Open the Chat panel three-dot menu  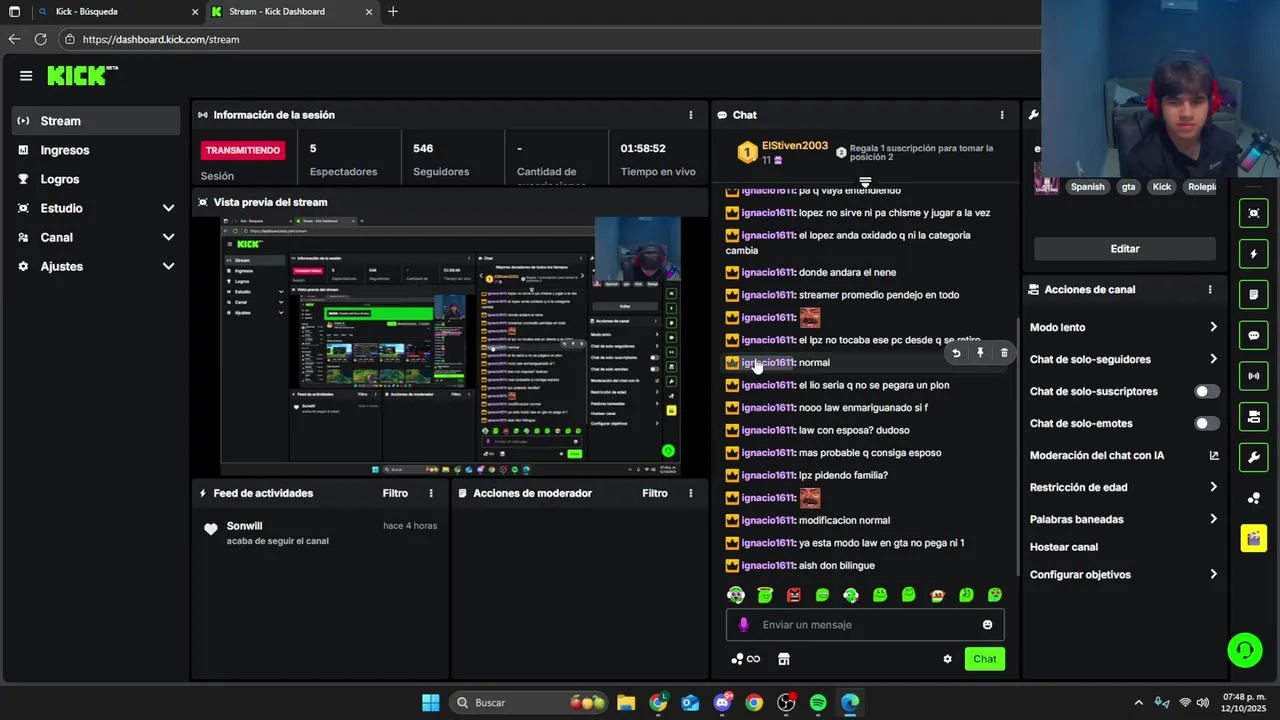tap(1001, 115)
